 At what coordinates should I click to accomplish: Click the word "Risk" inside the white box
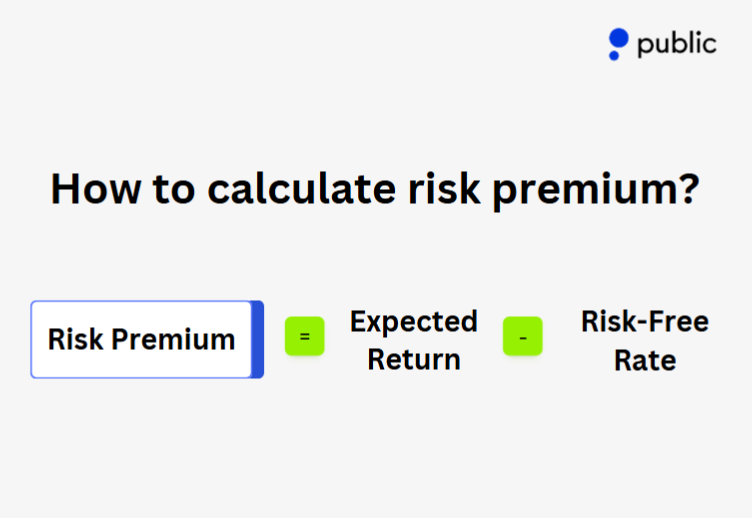coord(76,339)
